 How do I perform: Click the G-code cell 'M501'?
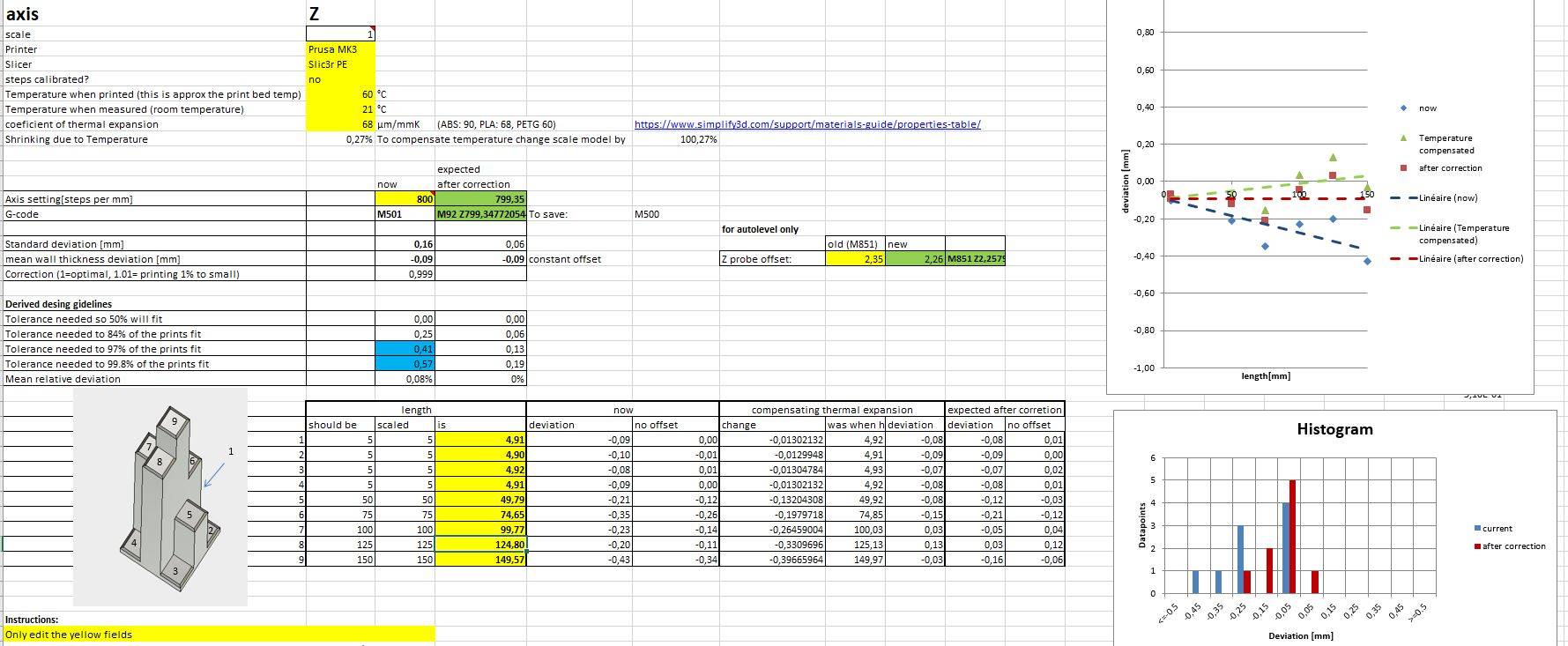tap(405, 214)
